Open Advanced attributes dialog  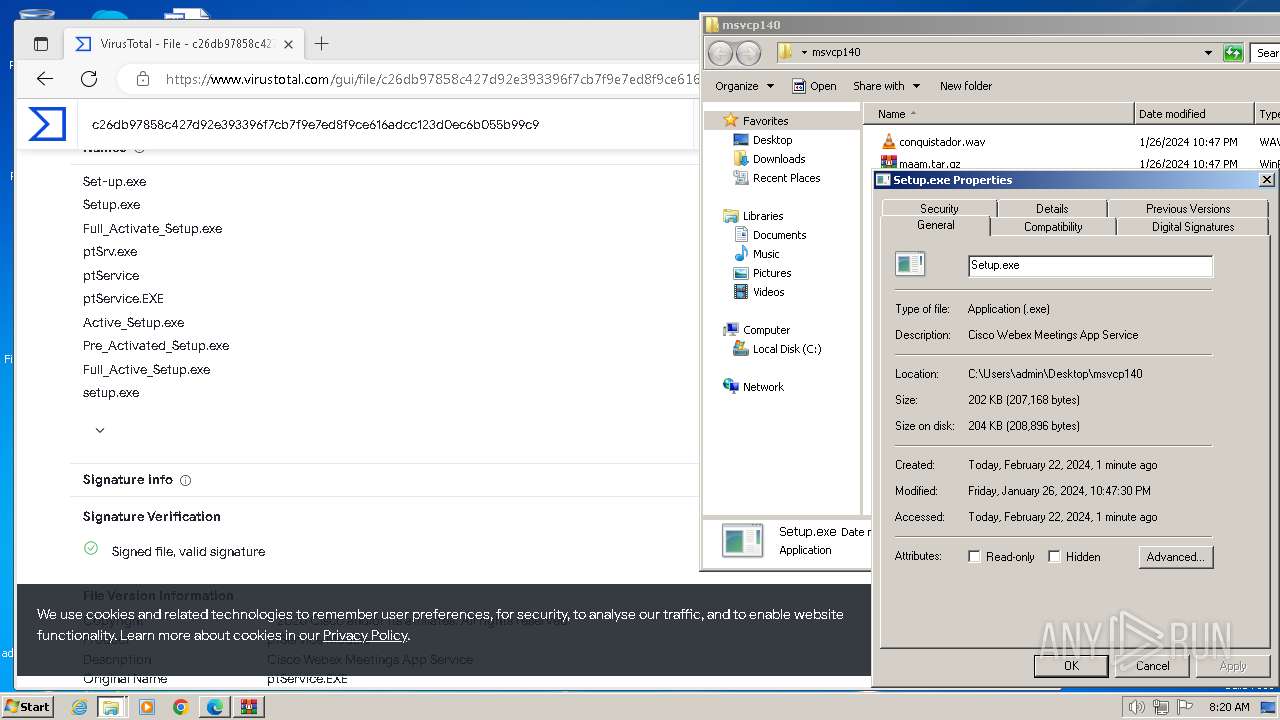click(1175, 557)
